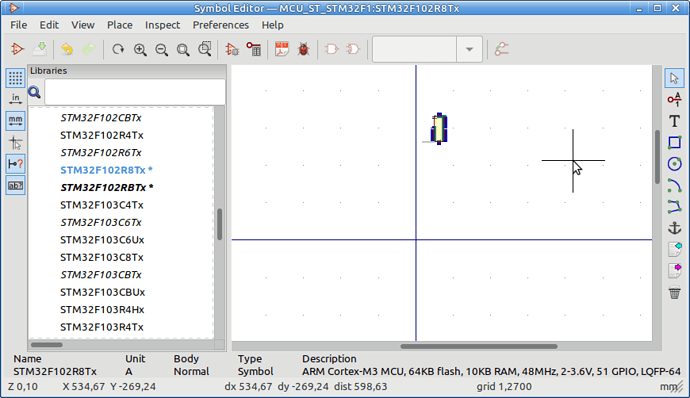Open the Place menu
Image resolution: width=690 pixels, height=398 pixels.
coord(120,25)
